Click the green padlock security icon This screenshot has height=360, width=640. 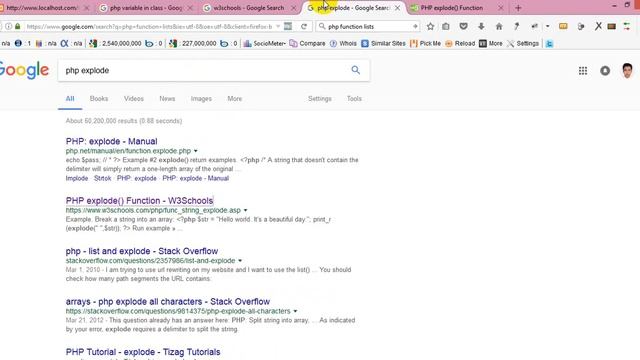click(x=18, y=27)
